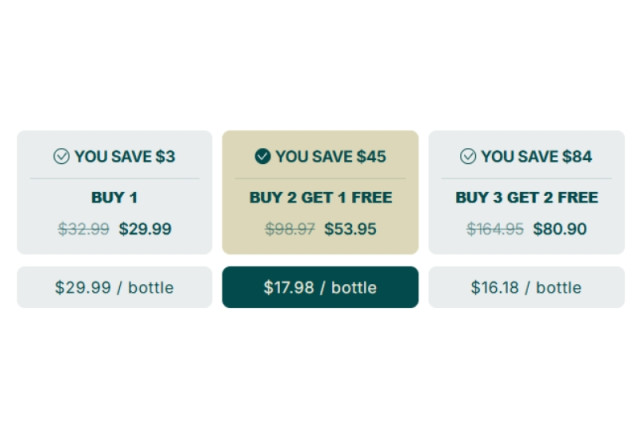
Task: Click the YOU SAVE $45 label
Action: (x=330, y=156)
